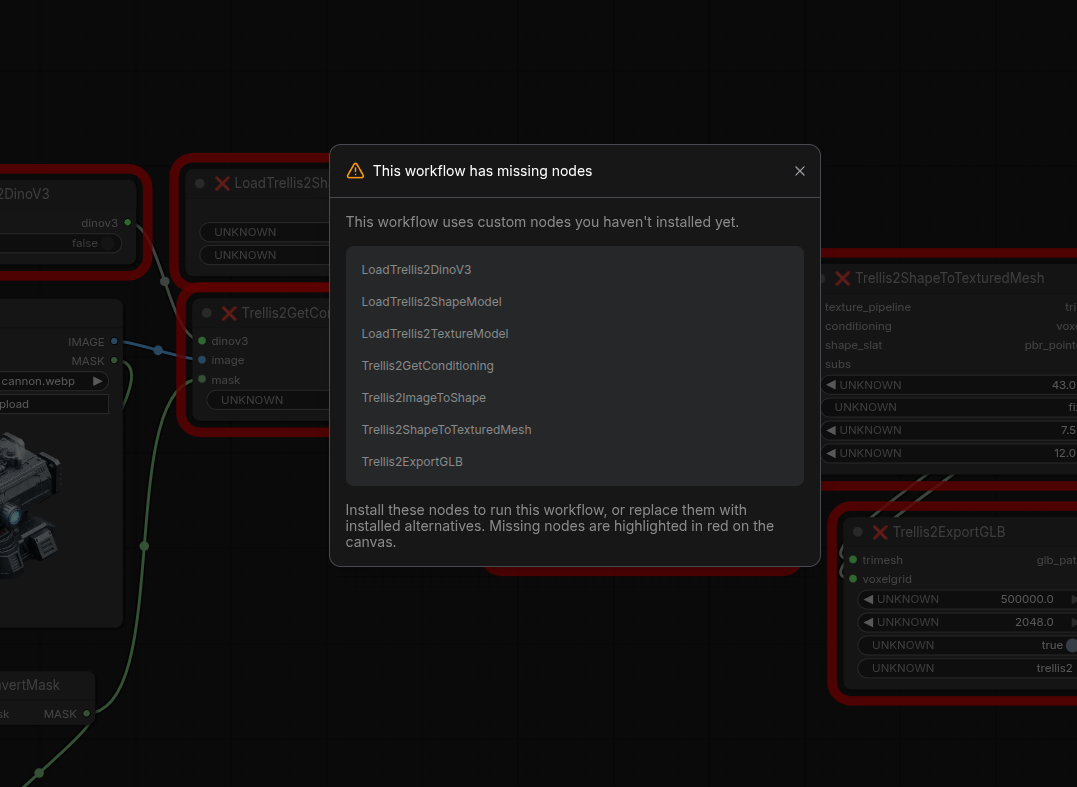Click the voxelgrid input socket
Viewport: 1077px width, 787px height.
(853, 579)
